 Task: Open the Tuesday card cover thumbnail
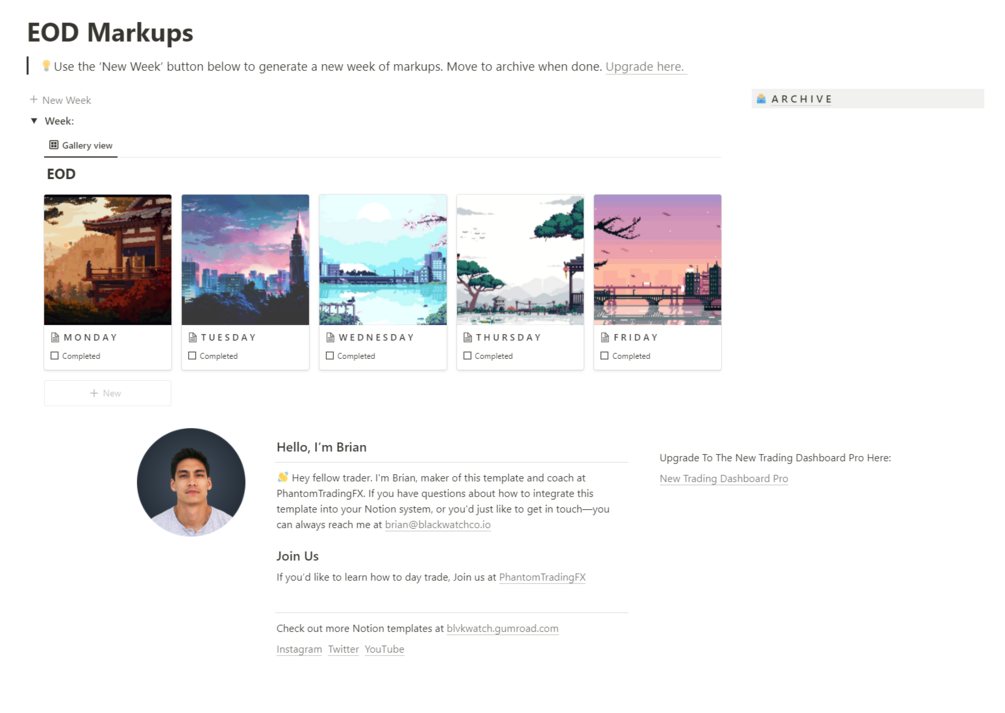[x=245, y=259]
